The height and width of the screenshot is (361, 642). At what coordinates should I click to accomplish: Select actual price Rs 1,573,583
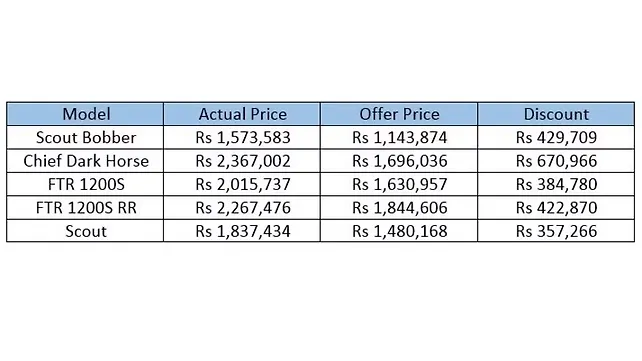click(243, 138)
